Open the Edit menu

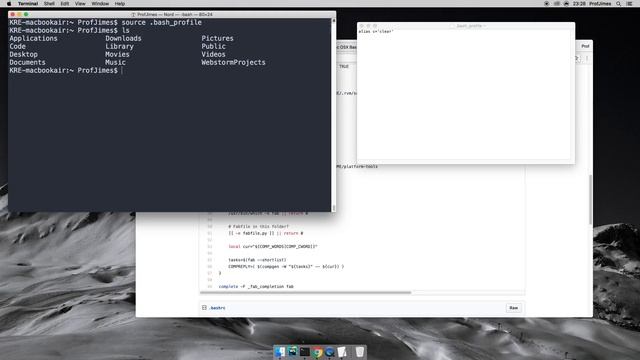(65, 3)
